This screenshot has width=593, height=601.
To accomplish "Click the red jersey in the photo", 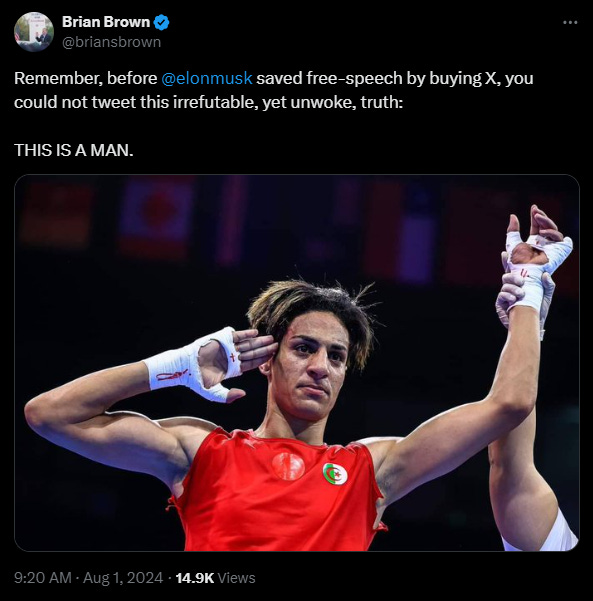I will tap(278, 493).
